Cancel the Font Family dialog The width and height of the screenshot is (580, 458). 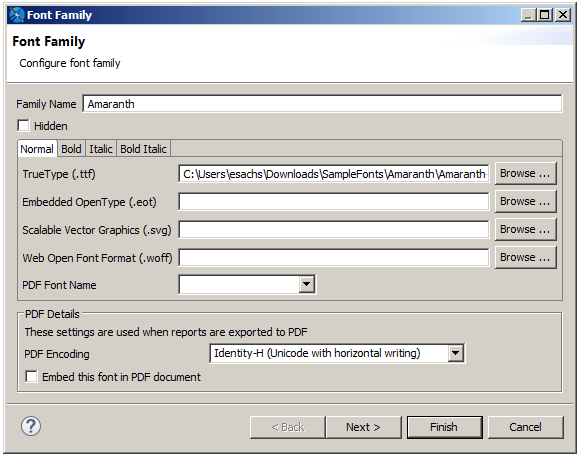coord(526,427)
